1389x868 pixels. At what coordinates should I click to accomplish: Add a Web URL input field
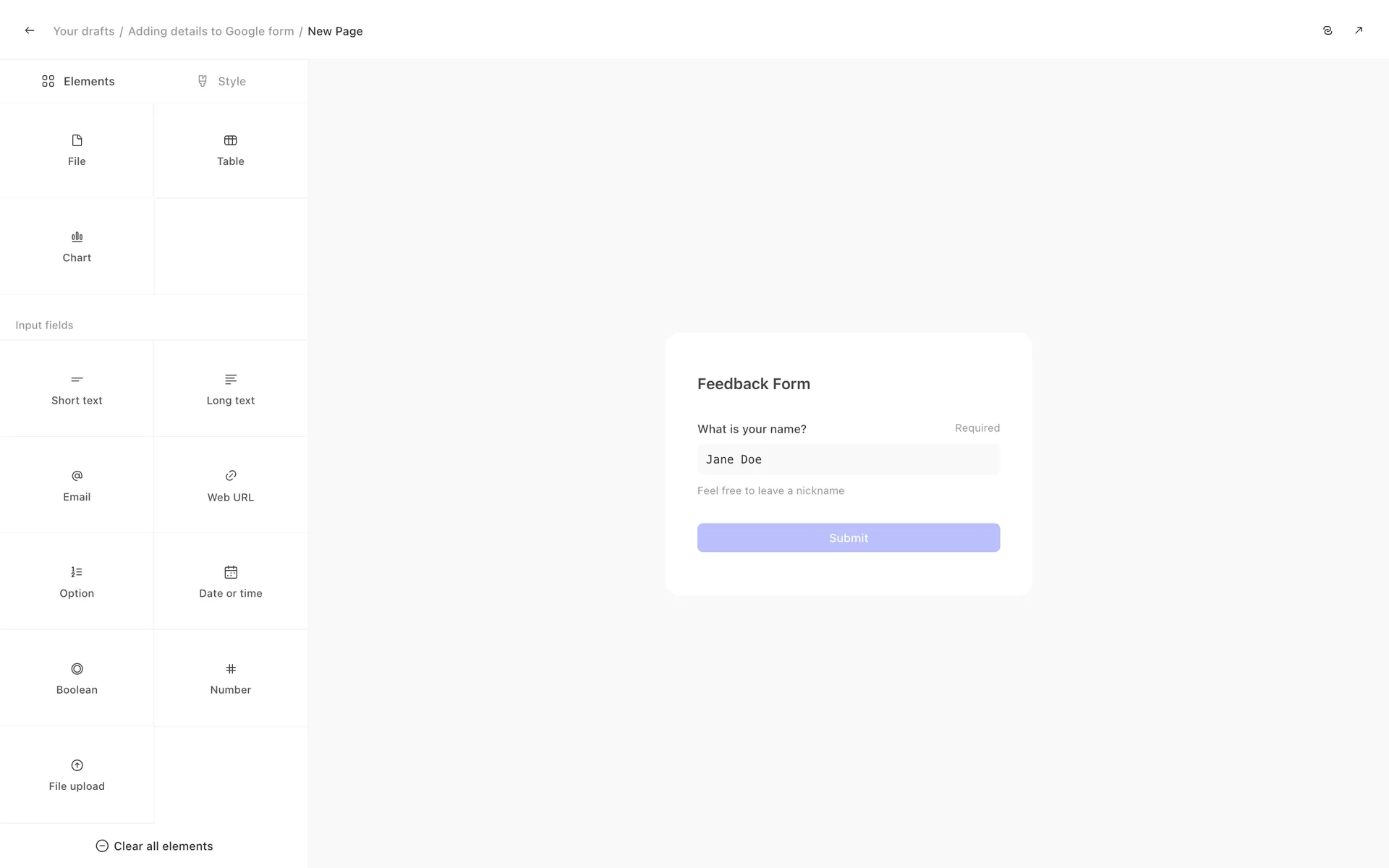coord(230,485)
